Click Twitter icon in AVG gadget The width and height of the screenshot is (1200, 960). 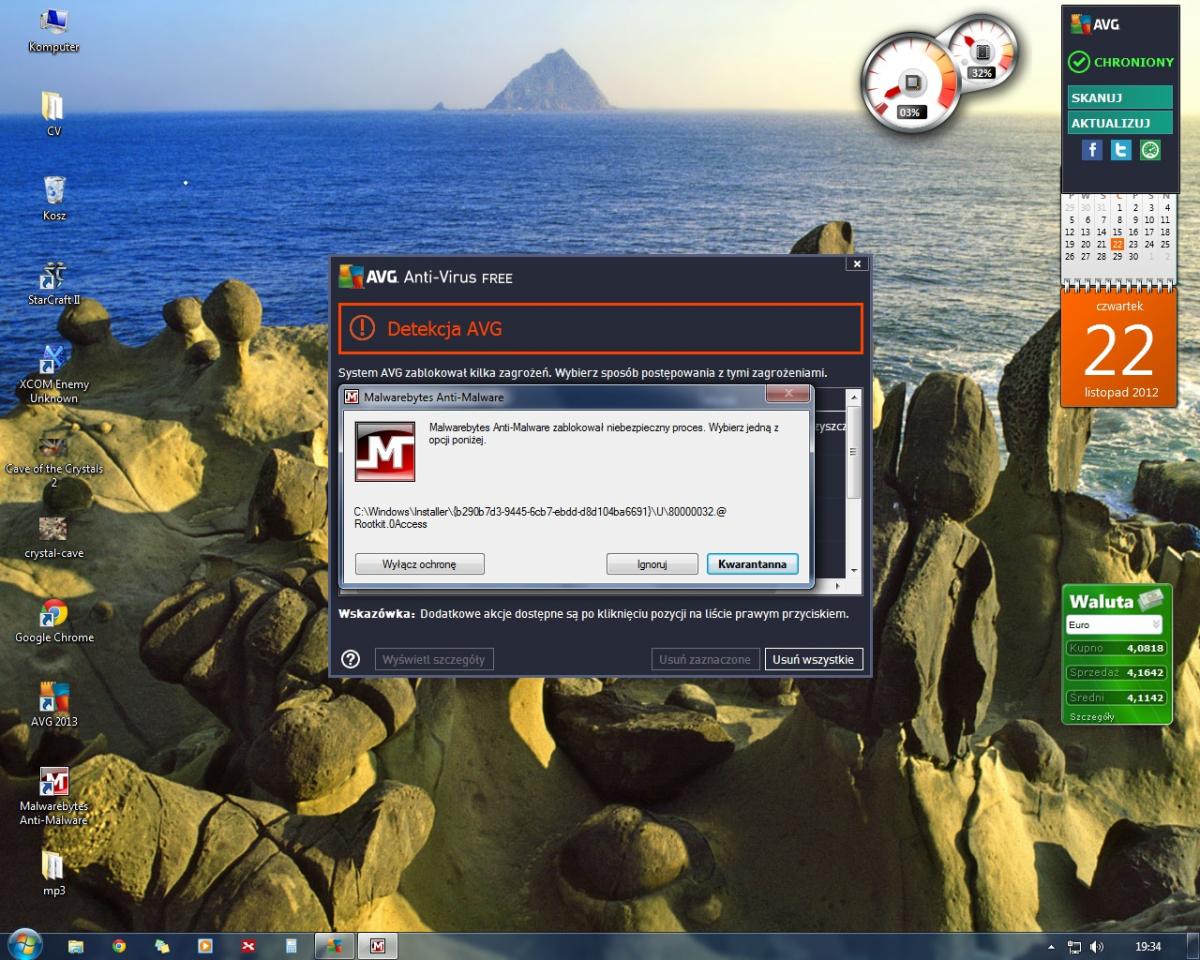click(1121, 150)
